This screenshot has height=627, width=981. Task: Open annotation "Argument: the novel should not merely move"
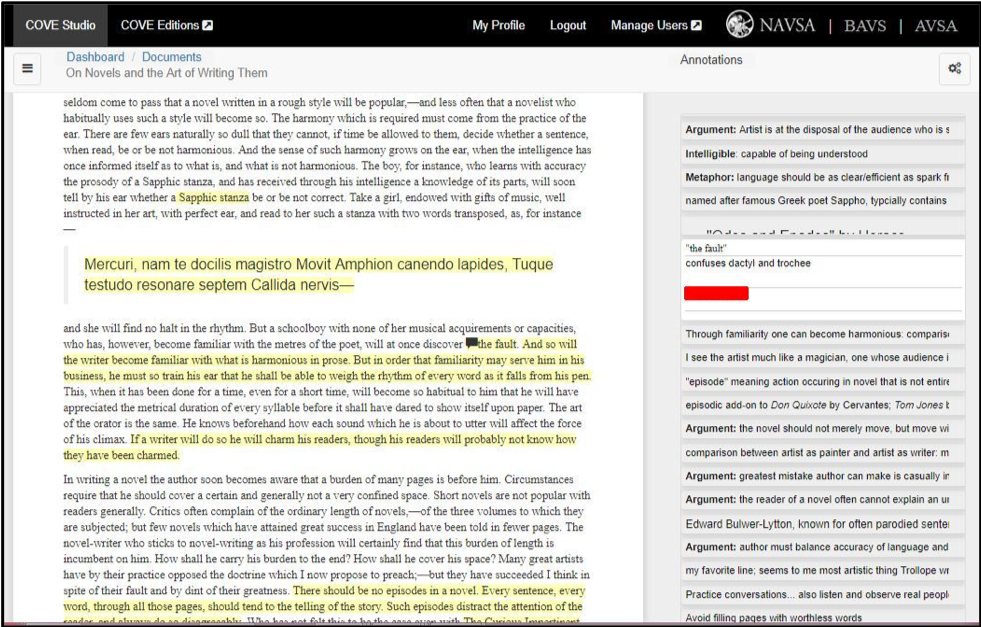pos(822,429)
